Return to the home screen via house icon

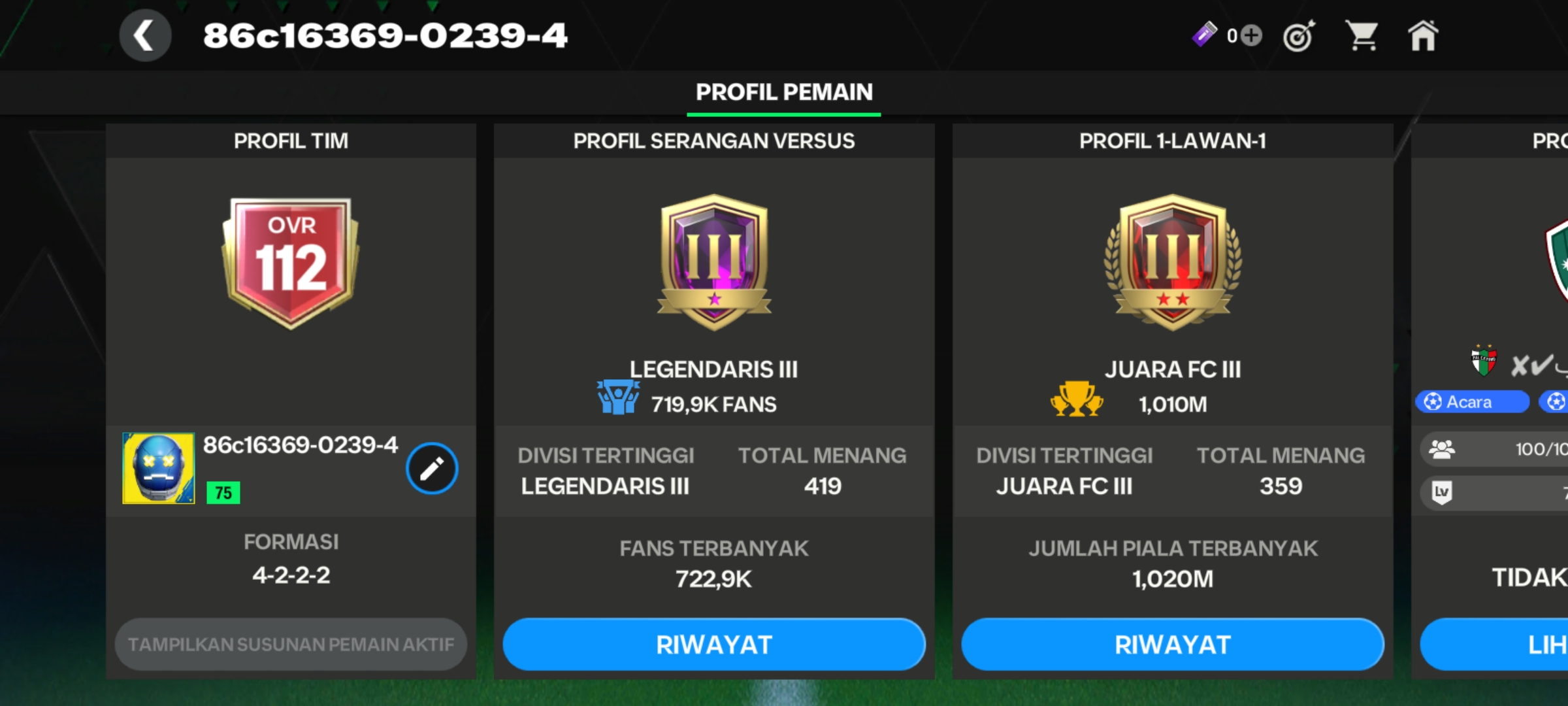(1423, 35)
